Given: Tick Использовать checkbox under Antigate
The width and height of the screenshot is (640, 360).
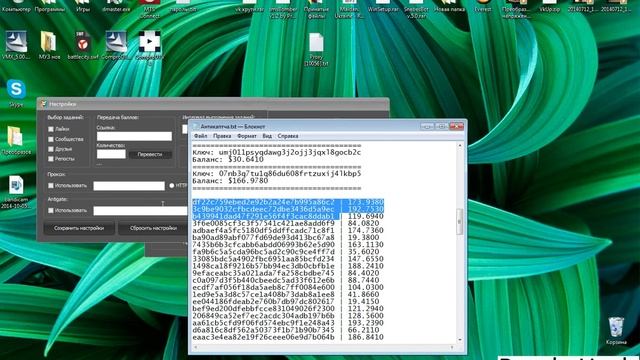Looking at the screenshot, I should (x=51, y=211).
